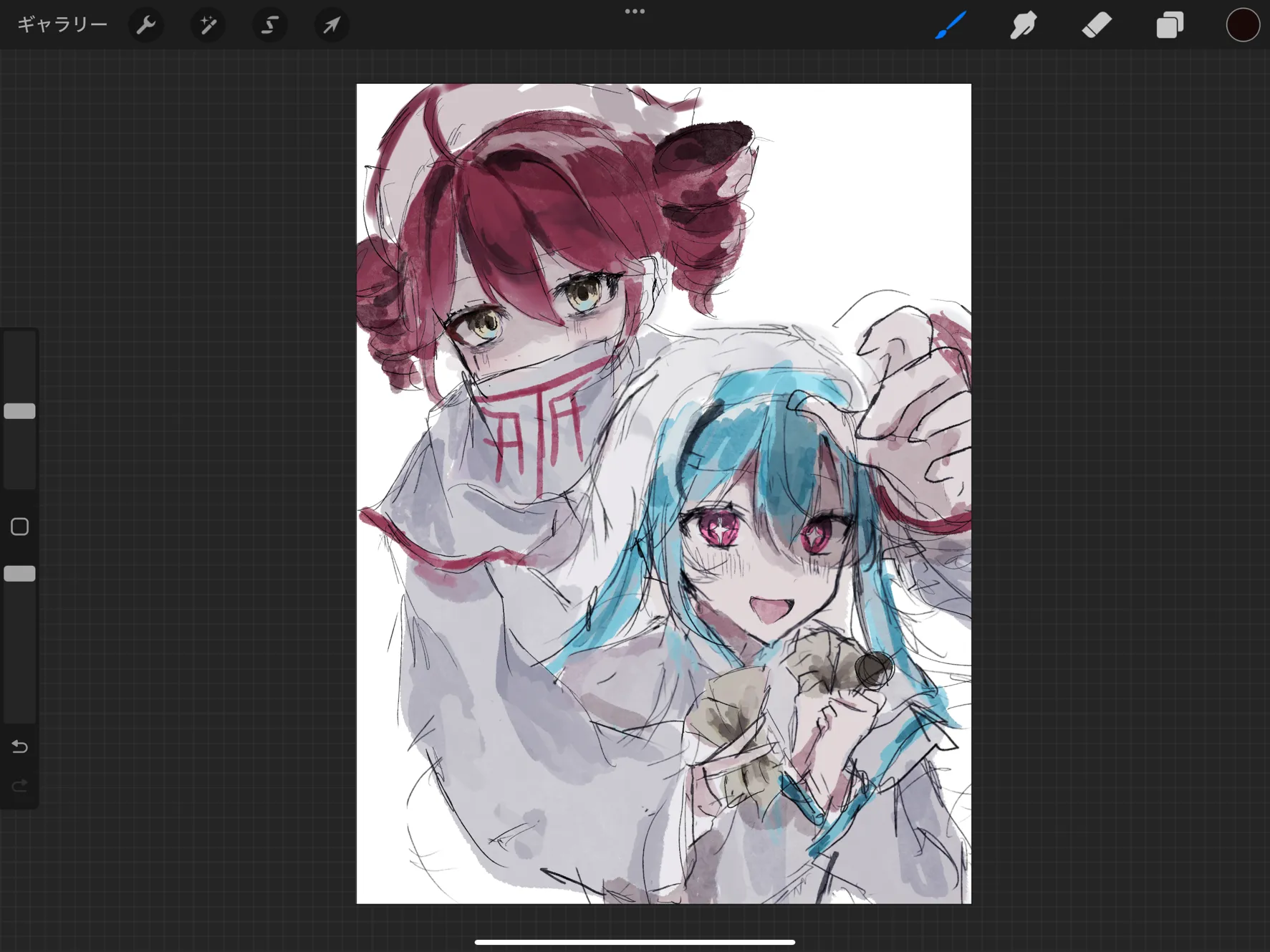Open the Actions wrench menu

(146, 25)
